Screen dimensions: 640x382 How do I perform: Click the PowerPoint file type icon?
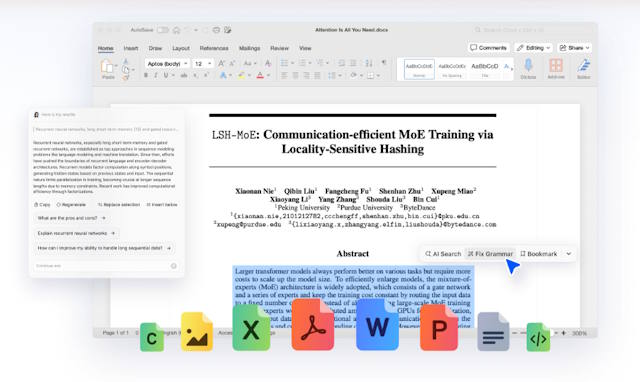439,328
